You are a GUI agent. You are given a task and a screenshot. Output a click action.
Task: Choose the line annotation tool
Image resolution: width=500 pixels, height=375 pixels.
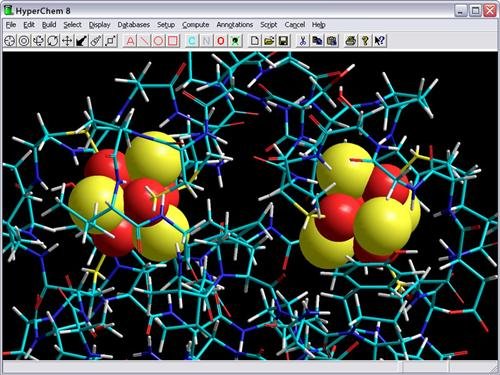[x=144, y=41]
